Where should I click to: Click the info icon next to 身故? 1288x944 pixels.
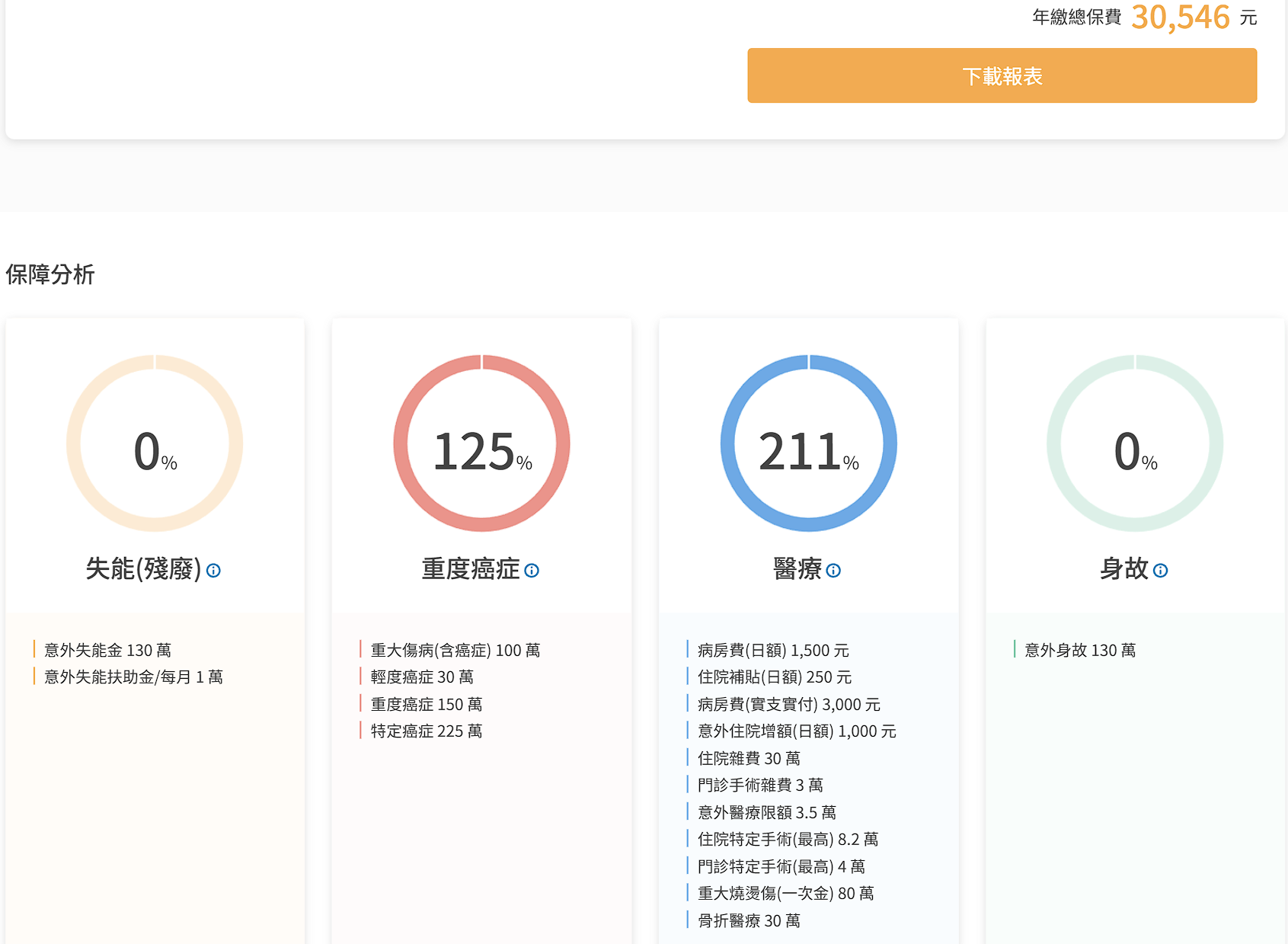click(1160, 571)
